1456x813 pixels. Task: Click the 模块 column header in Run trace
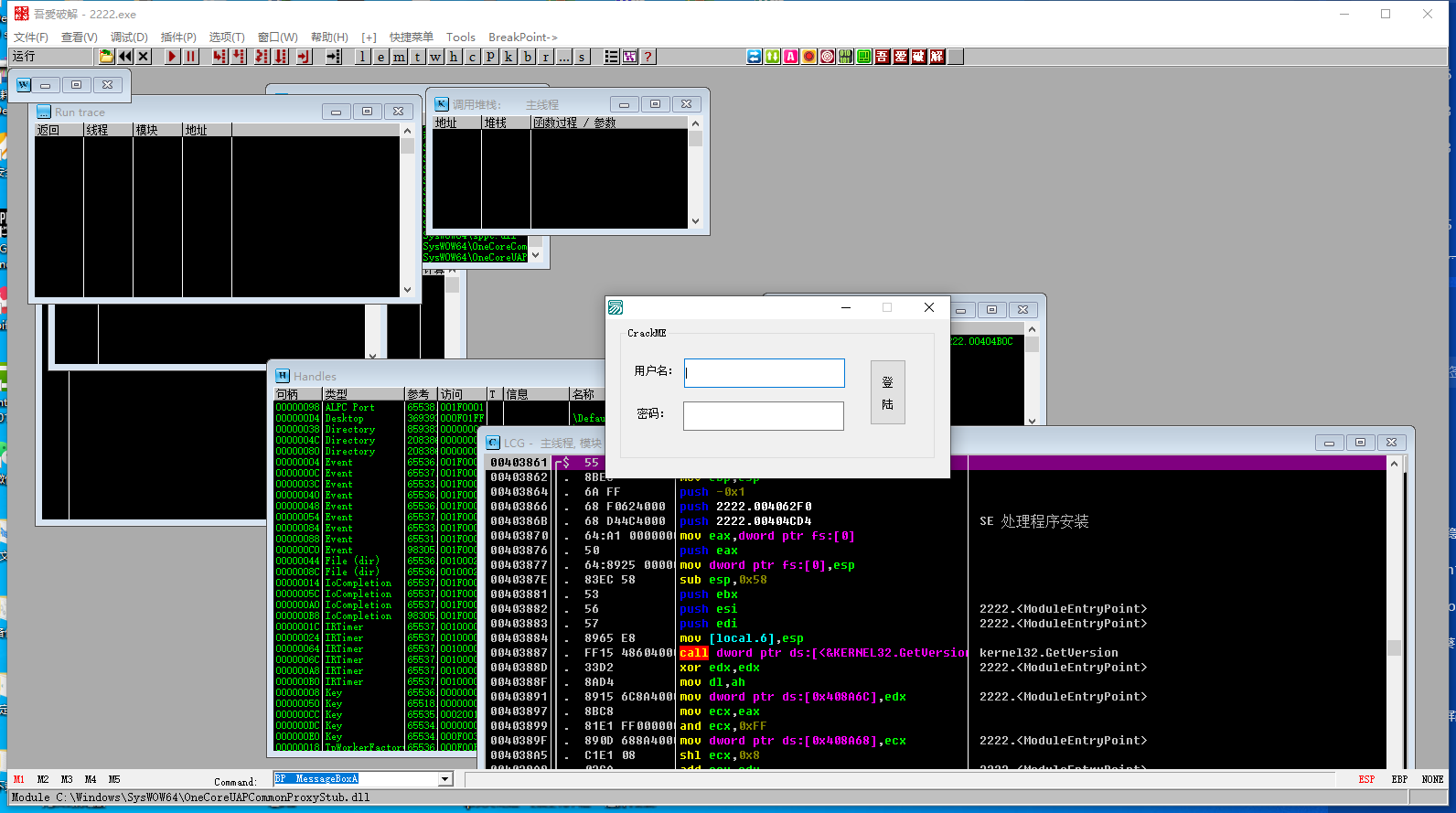[157, 130]
